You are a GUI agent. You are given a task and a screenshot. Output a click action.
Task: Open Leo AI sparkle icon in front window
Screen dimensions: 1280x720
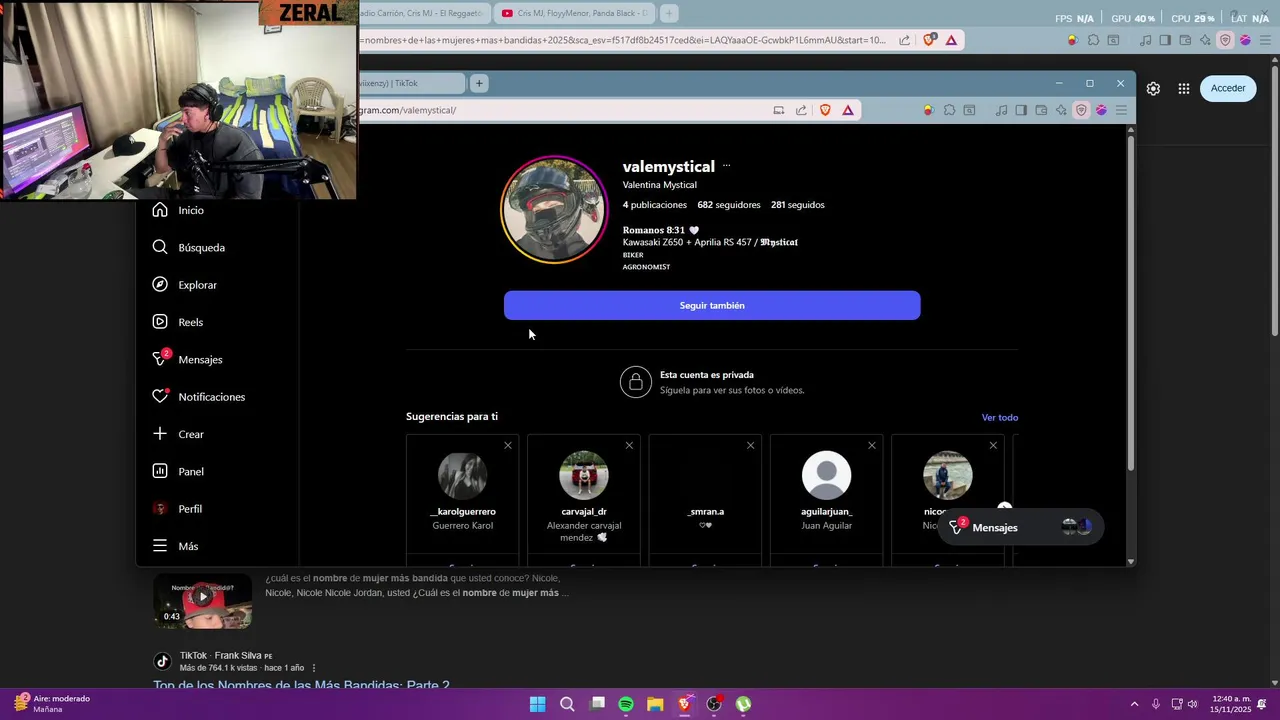1061,110
